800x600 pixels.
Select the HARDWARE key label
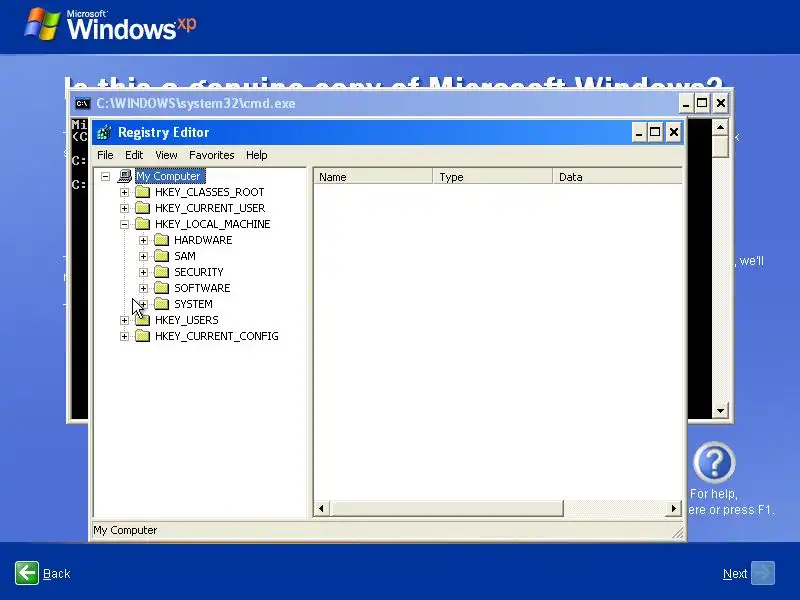203,240
